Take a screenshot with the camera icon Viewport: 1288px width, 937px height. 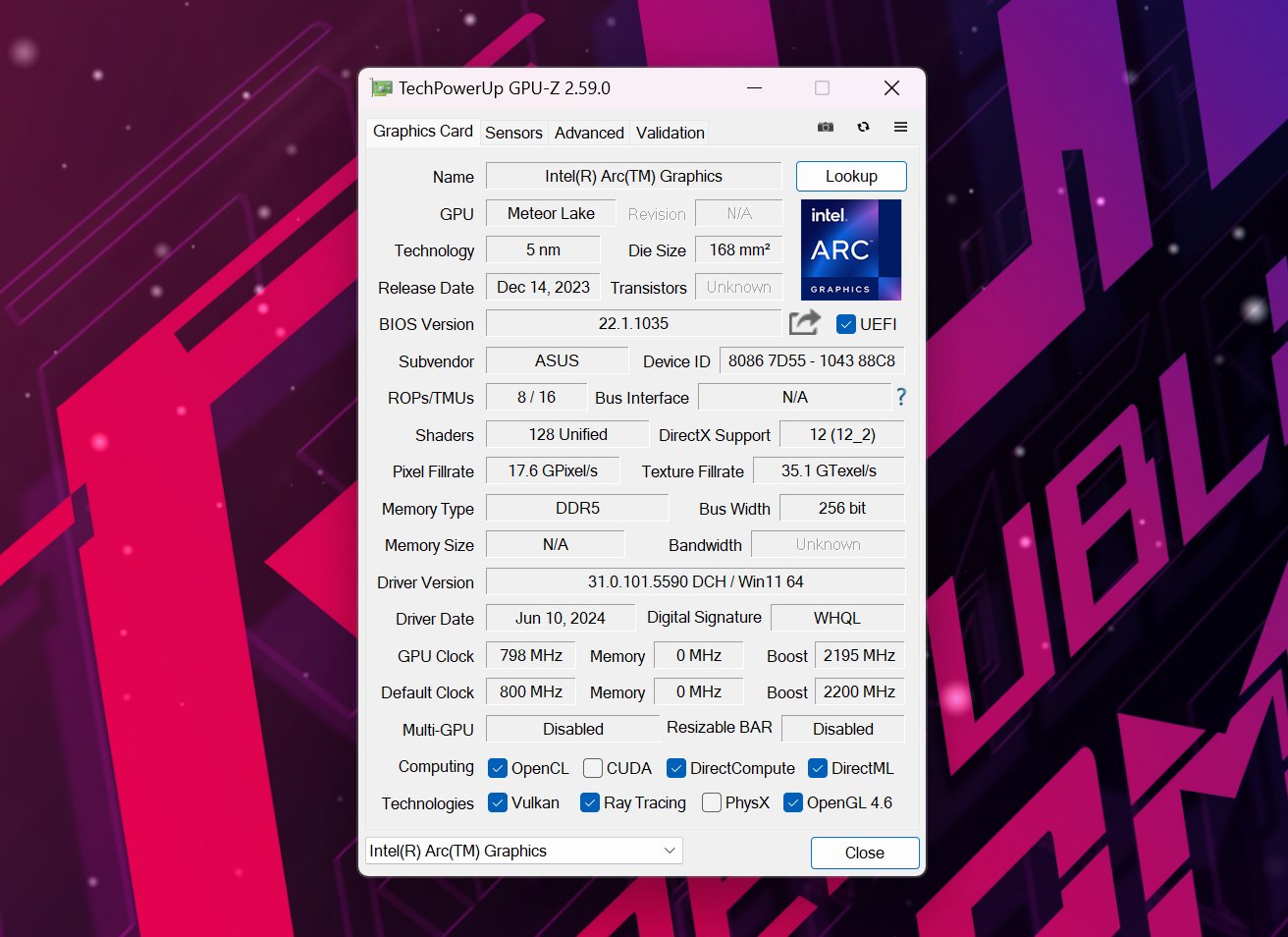point(826,127)
